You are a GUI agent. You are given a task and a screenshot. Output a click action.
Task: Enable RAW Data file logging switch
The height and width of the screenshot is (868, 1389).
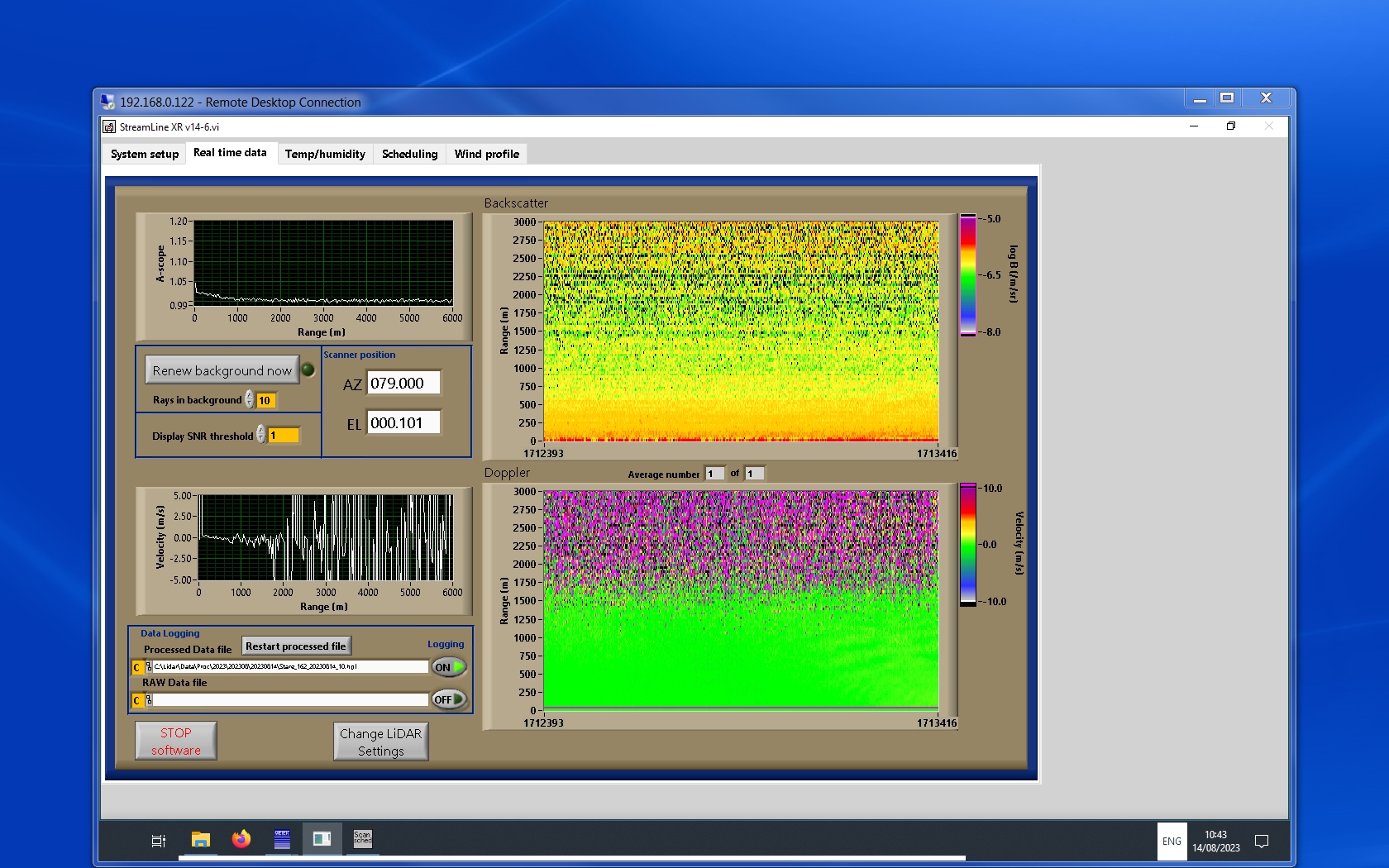coord(449,699)
